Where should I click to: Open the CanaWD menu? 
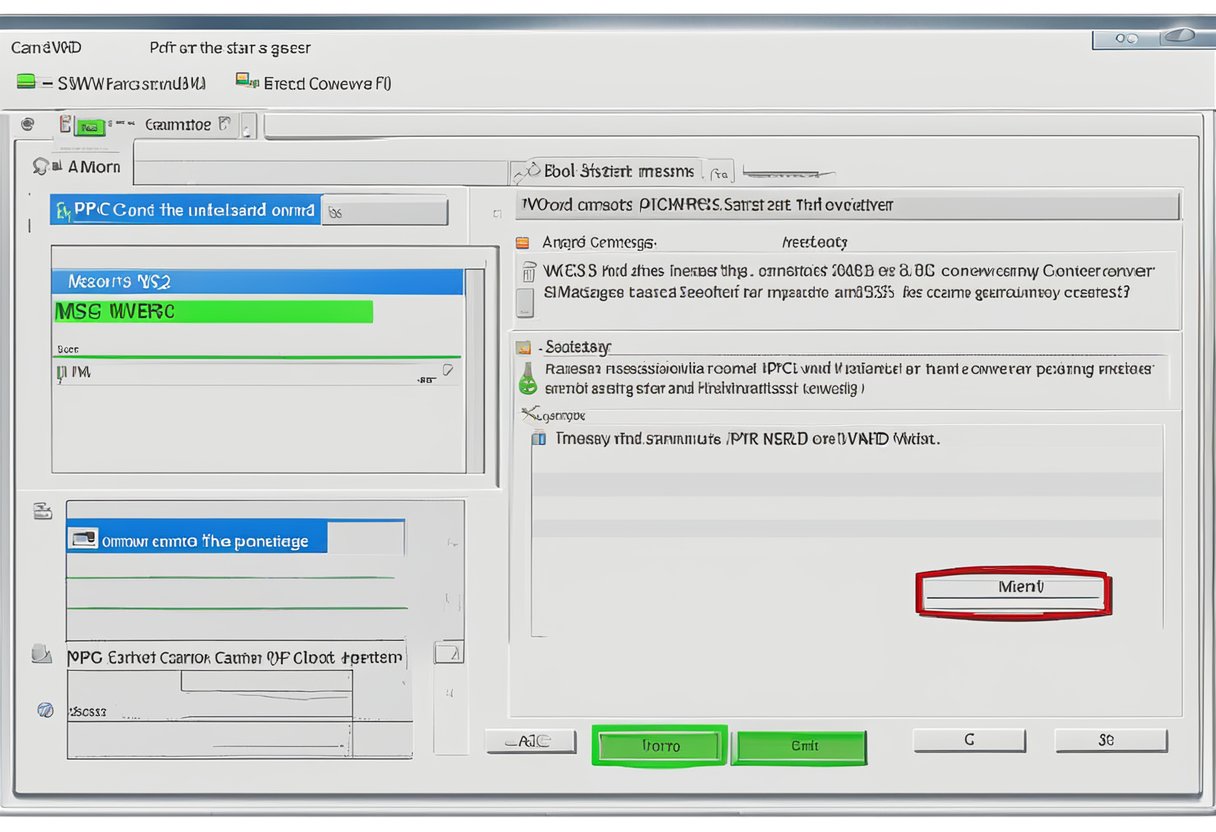pos(46,47)
